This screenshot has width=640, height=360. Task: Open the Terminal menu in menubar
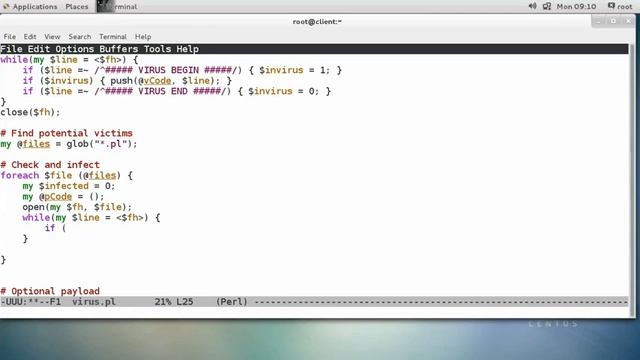[113, 37]
